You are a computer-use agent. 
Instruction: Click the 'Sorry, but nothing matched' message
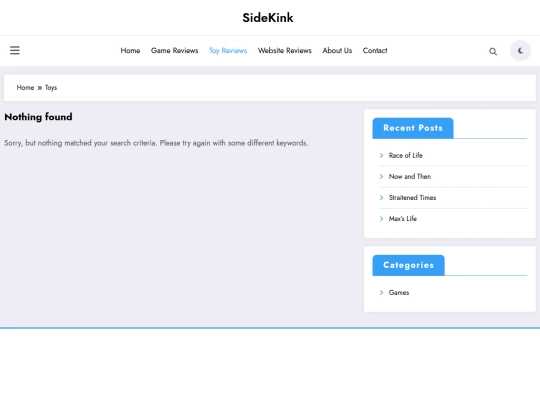tap(156, 143)
